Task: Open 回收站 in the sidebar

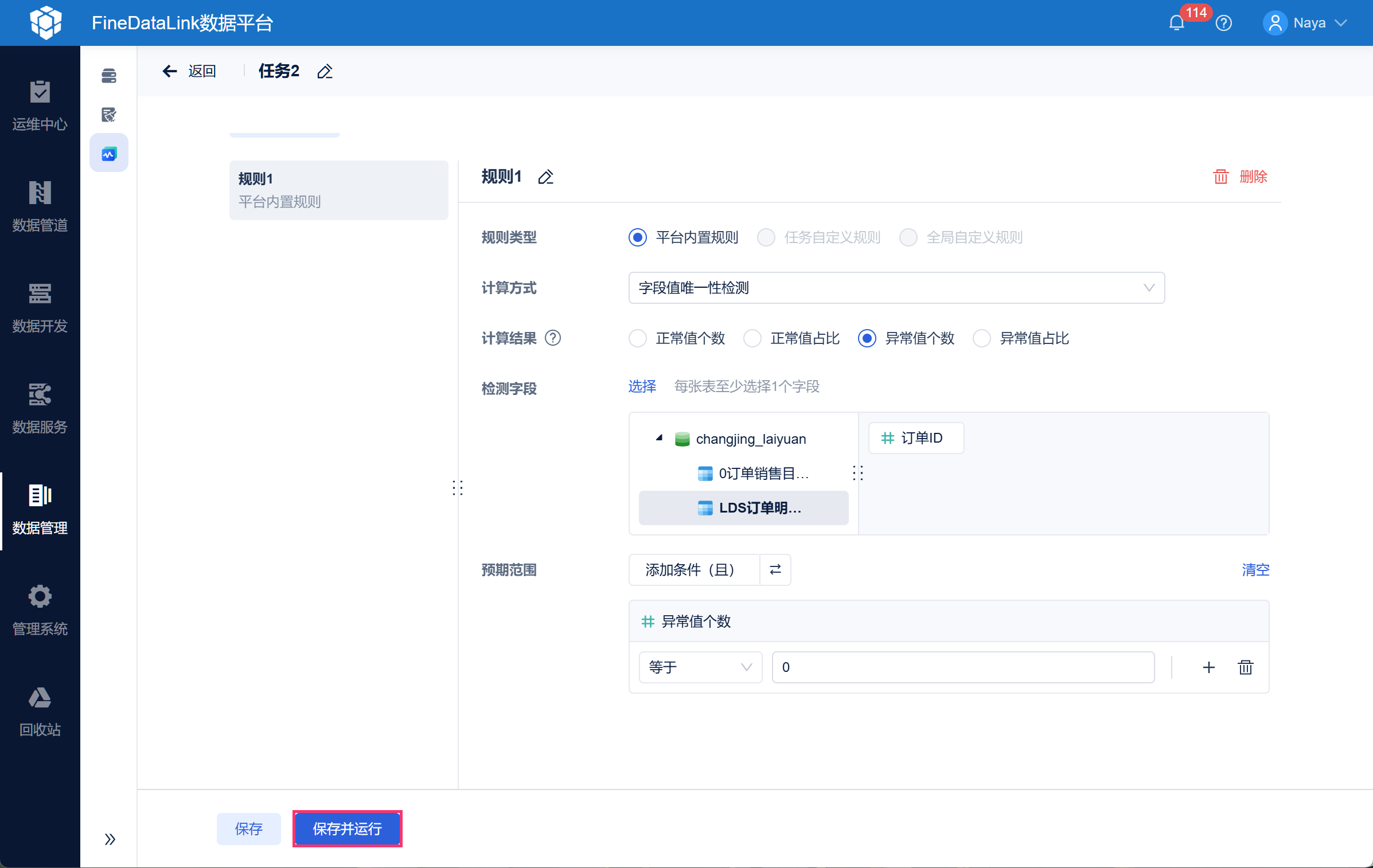Action: pyautogui.click(x=40, y=711)
